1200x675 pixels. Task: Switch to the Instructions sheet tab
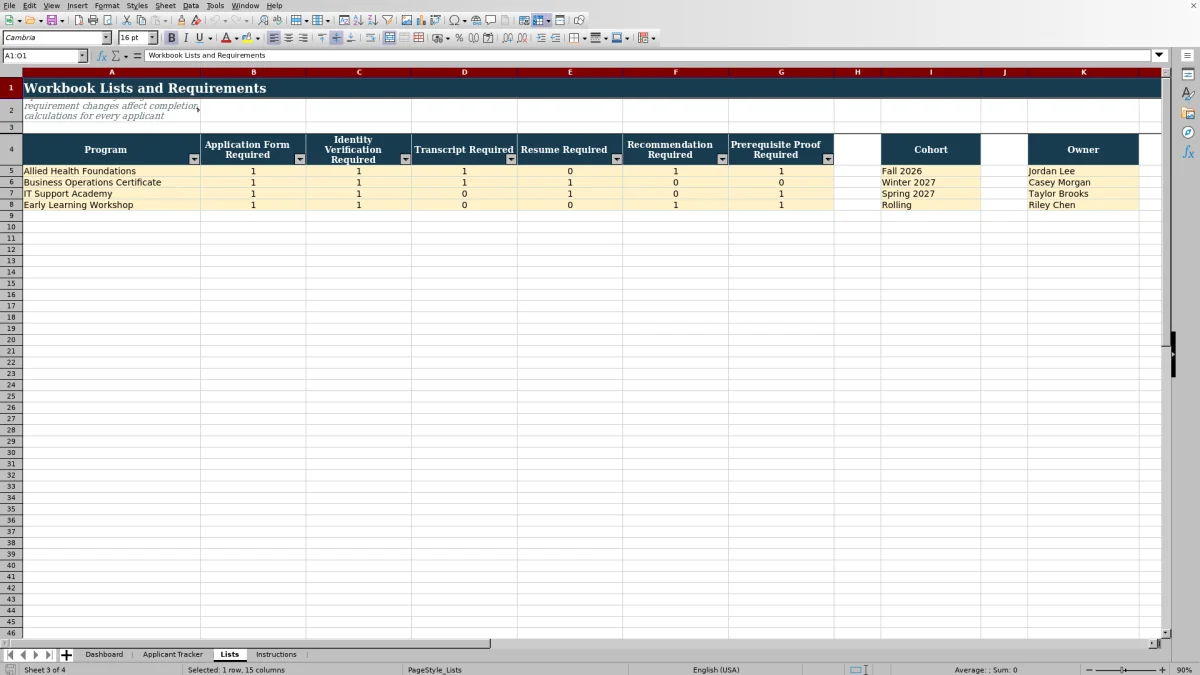pos(276,655)
